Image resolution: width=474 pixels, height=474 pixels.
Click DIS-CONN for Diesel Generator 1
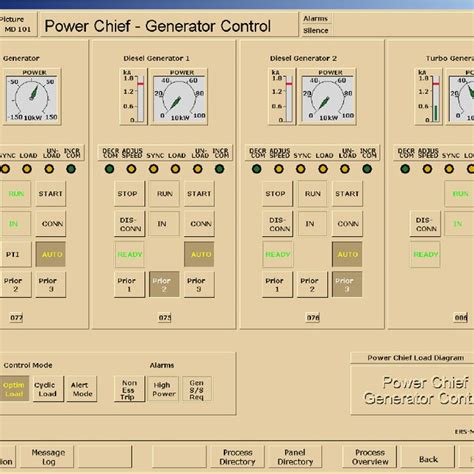129,224
